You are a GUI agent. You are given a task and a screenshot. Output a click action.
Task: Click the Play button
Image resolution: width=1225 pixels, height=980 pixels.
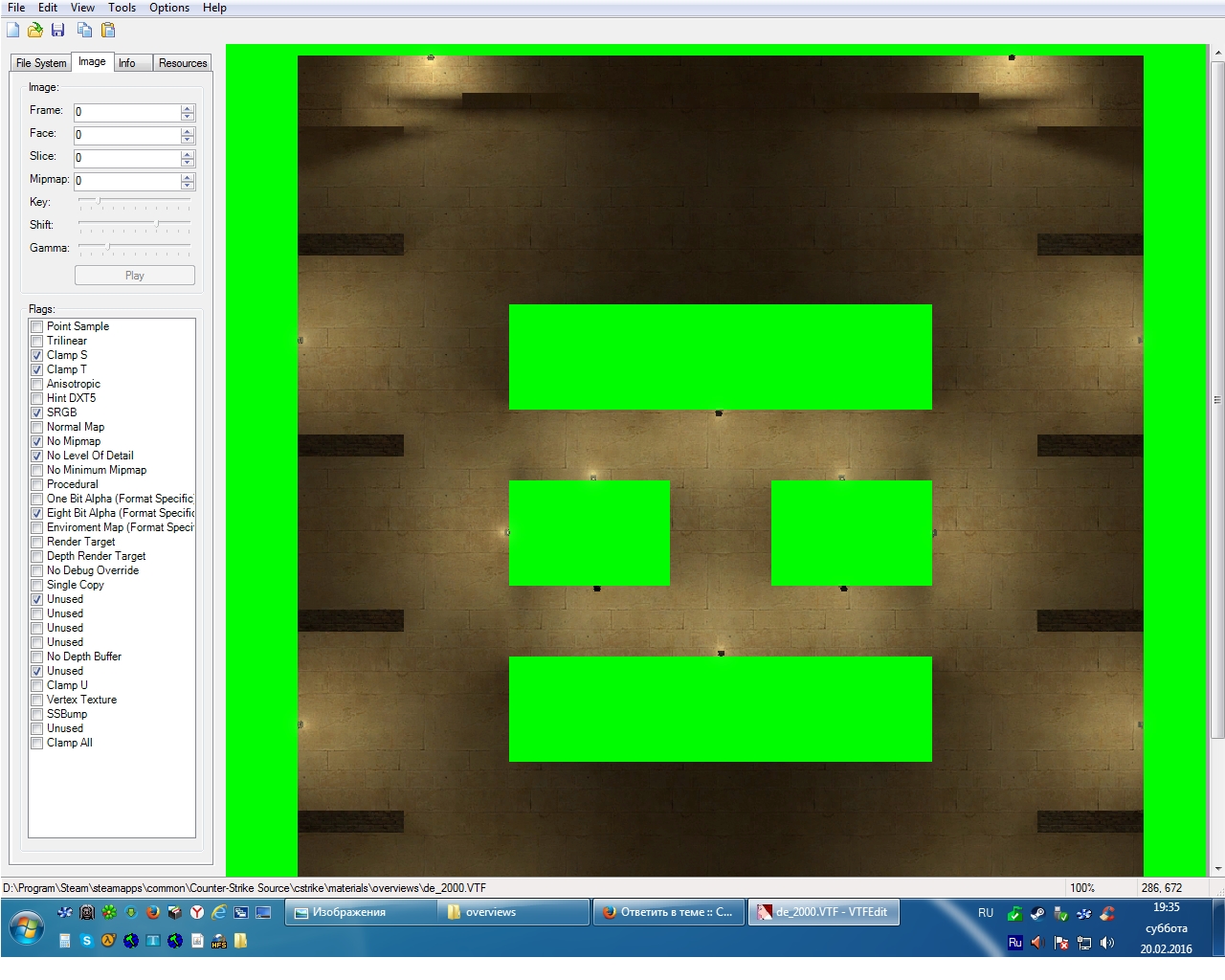pyautogui.click(x=135, y=276)
